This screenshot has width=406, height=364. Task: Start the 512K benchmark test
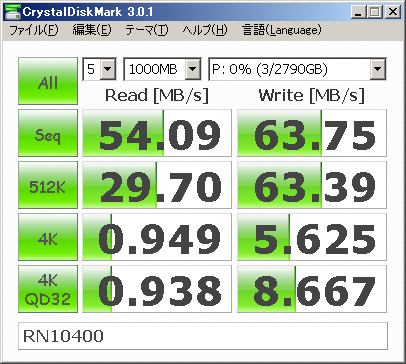point(48,185)
